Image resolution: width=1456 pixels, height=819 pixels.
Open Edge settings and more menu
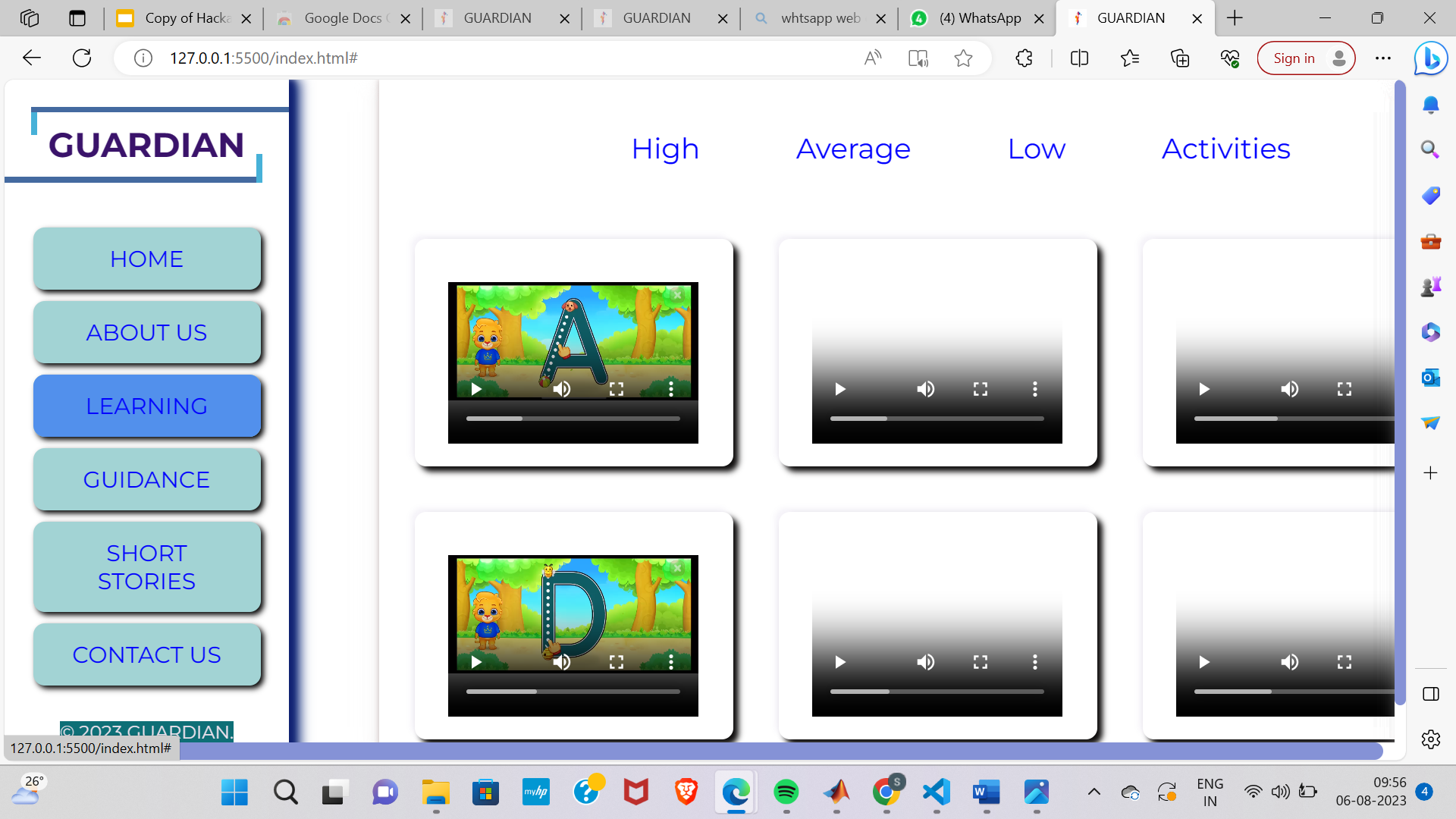pos(1383,58)
